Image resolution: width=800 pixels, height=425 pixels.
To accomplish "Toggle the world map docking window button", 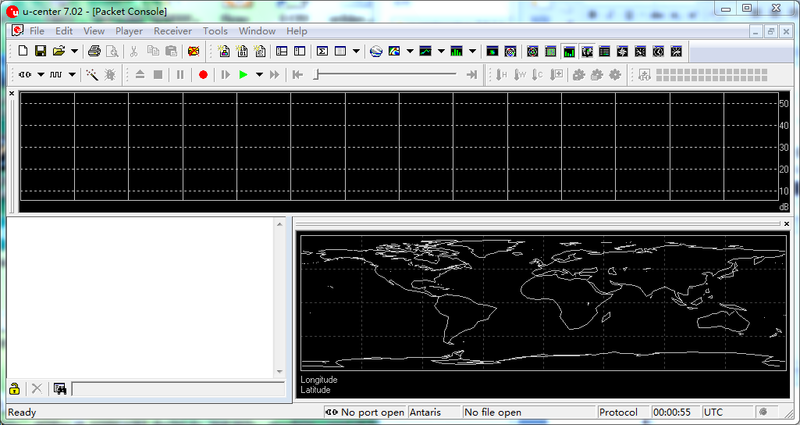I will coord(587,51).
